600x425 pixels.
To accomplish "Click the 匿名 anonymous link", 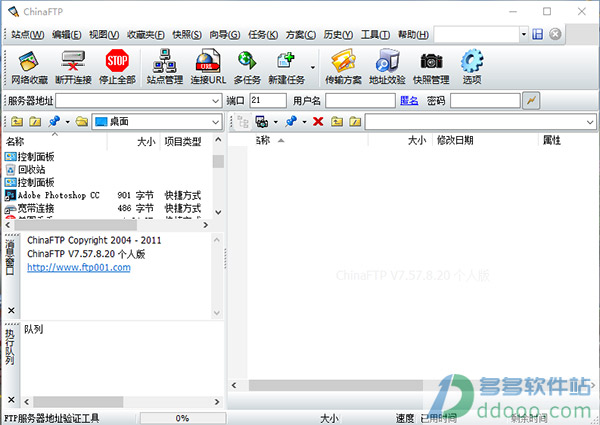I will (409, 101).
